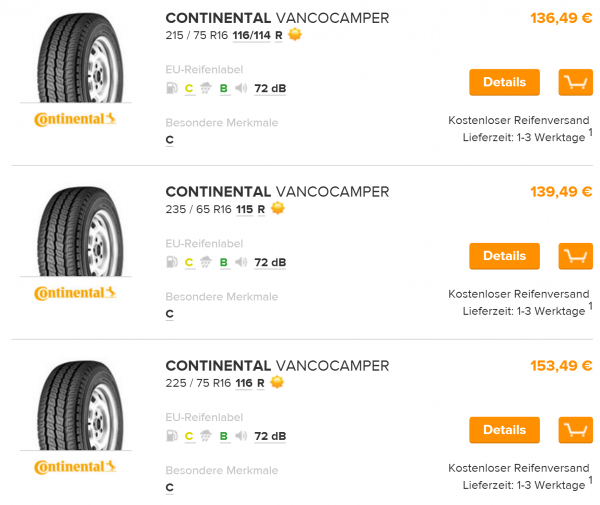Open Details for the 136,49 € tire
The width and height of the screenshot is (600, 505).
coord(504,82)
